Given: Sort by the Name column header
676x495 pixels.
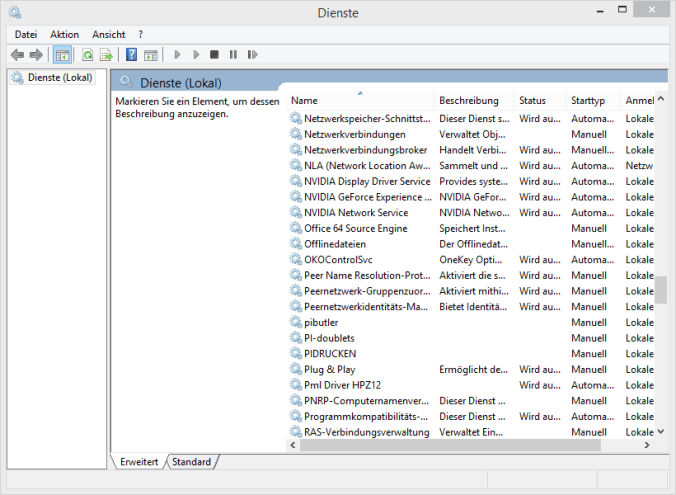Looking at the screenshot, I should [360, 100].
